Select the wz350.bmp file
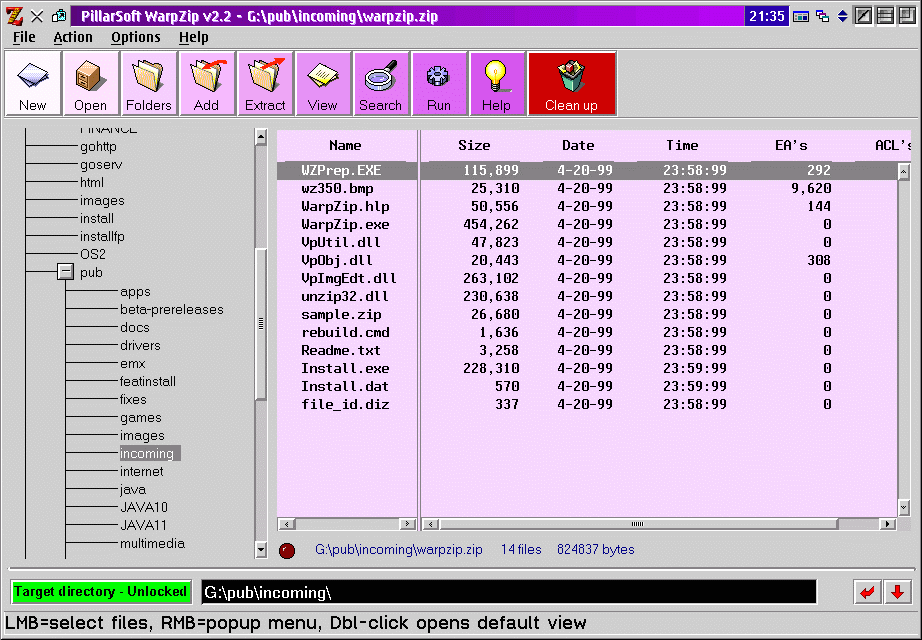The image size is (922, 640). [337, 188]
